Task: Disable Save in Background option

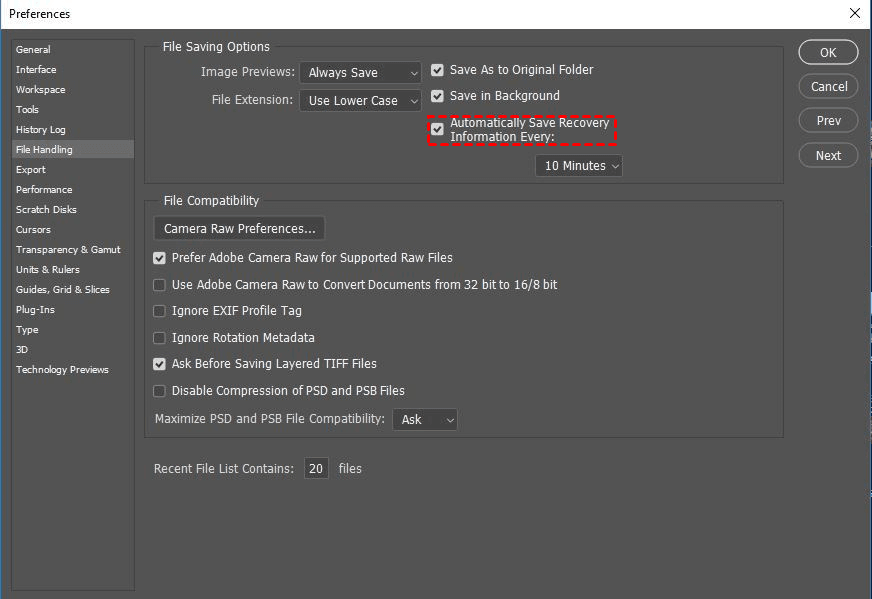Action: [437, 96]
